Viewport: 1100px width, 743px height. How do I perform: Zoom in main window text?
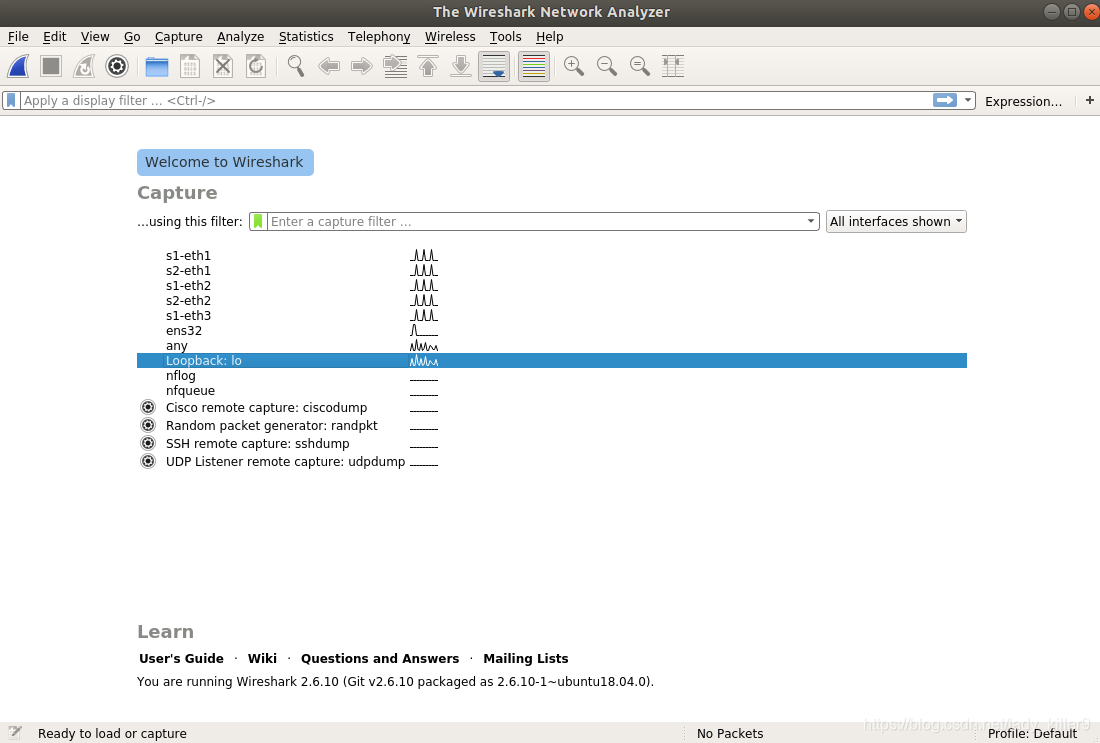[574, 66]
